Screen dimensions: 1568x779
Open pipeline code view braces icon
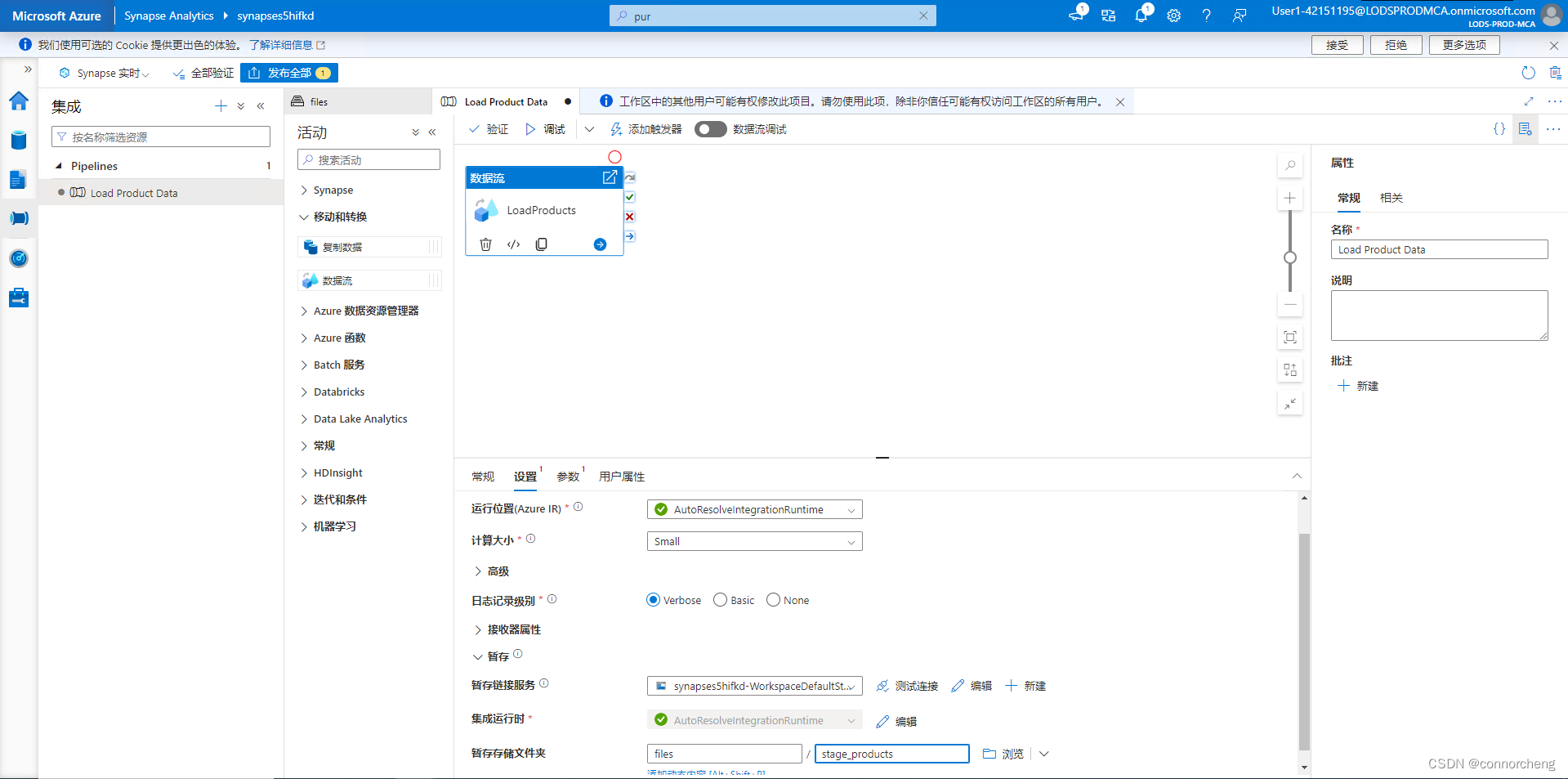[1499, 129]
